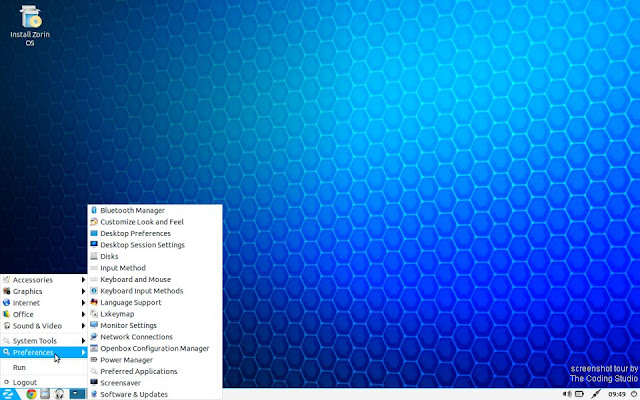The image size is (640, 400).
Task: Click the 09:49 clock
Action: pyautogui.click(x=617, y=394)
